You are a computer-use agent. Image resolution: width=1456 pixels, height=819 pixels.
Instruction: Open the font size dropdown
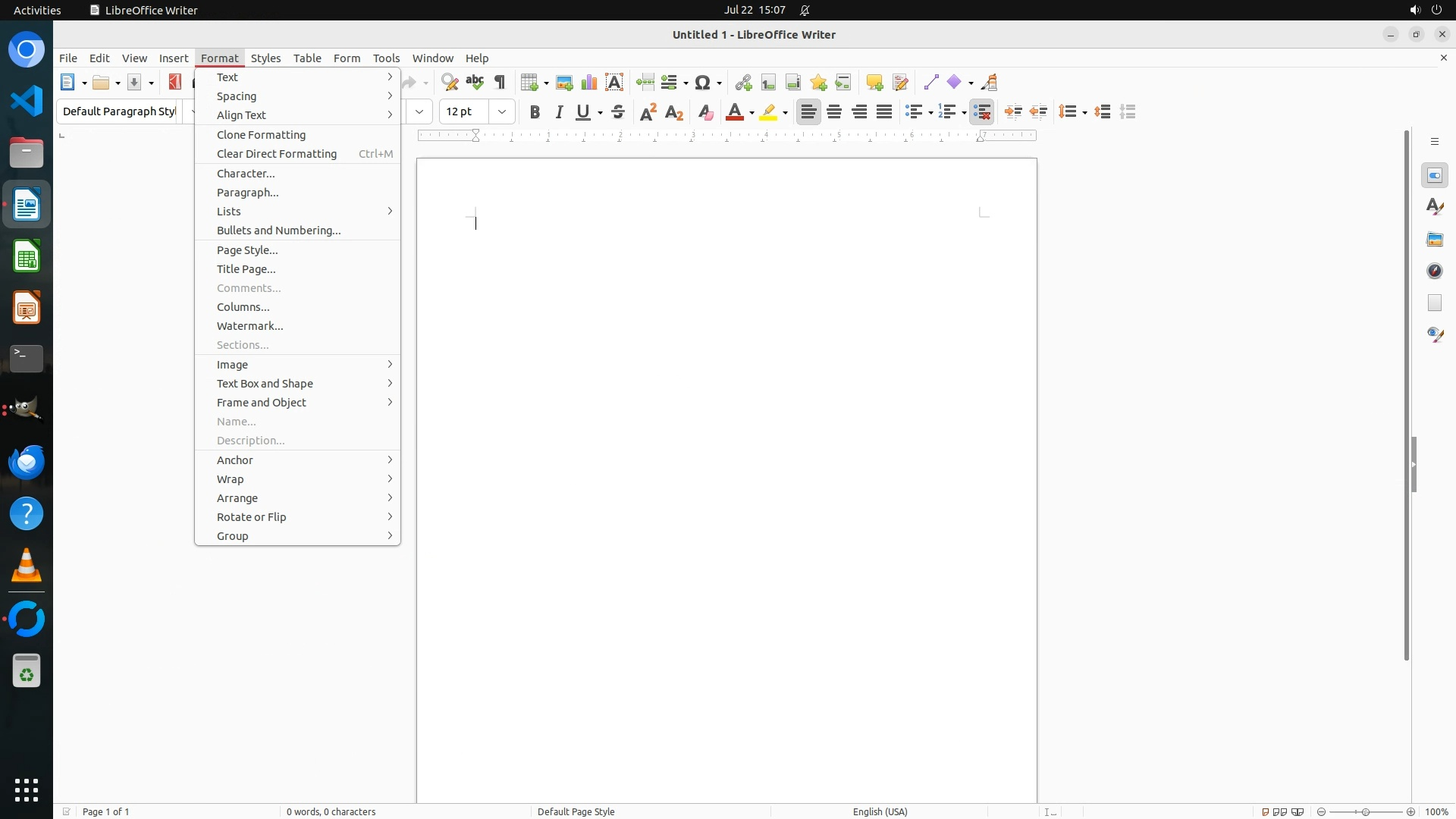[x=502, y=112]
